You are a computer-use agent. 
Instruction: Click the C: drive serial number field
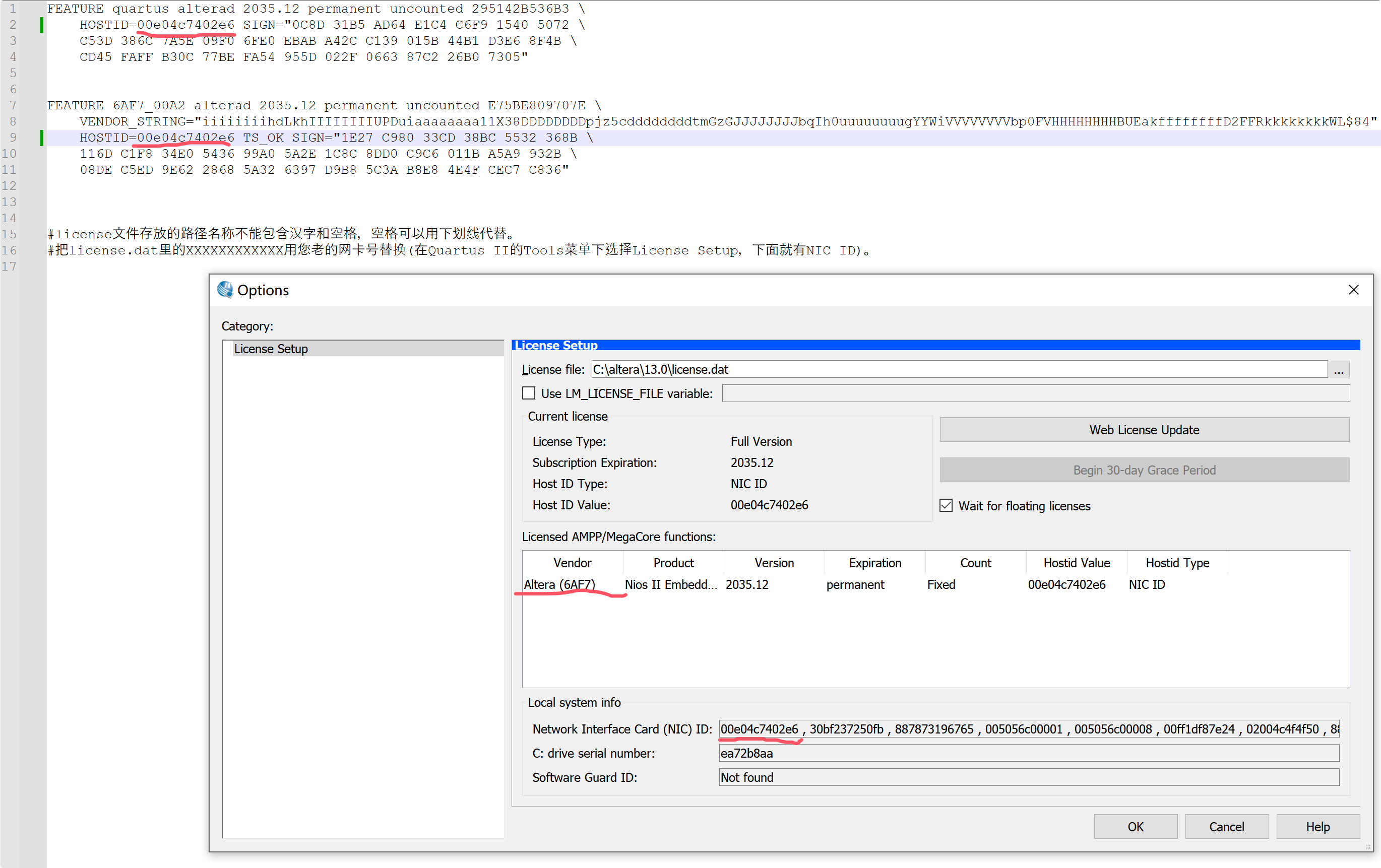click(1029, 753)
